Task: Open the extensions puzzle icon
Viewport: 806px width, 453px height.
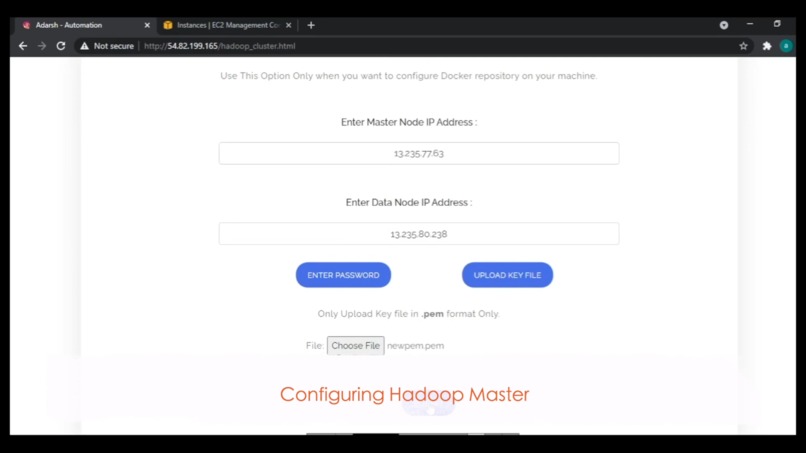Action: point(767,46)
